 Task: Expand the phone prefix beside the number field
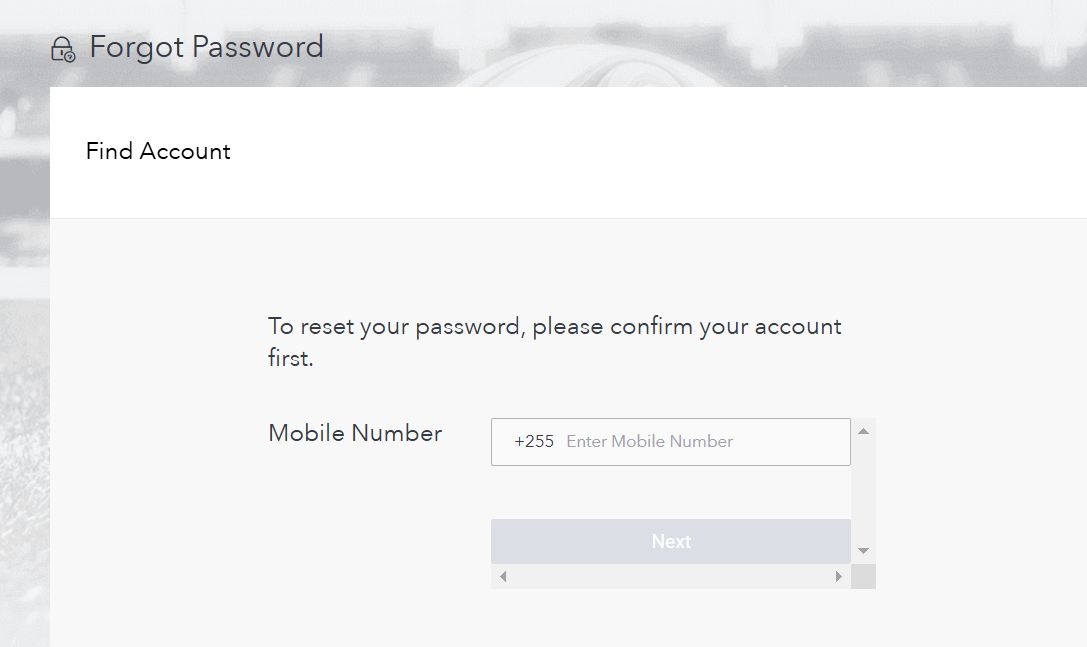pyautogui.click(x=534, y=441)
